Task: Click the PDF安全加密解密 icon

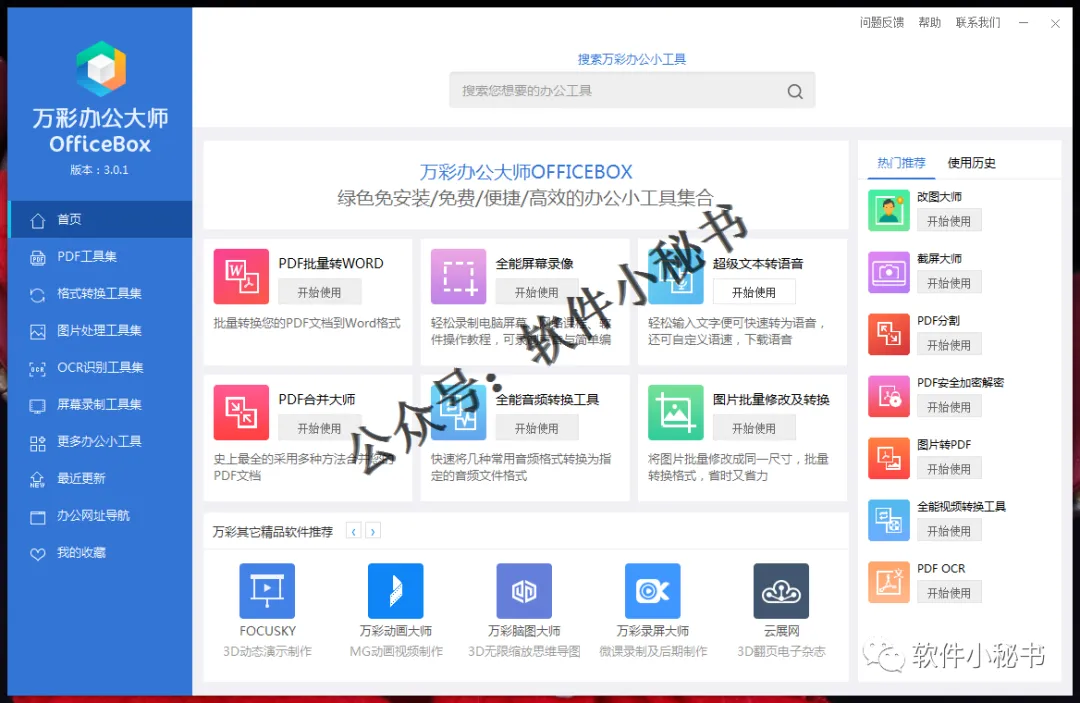Action: (889, 396)
